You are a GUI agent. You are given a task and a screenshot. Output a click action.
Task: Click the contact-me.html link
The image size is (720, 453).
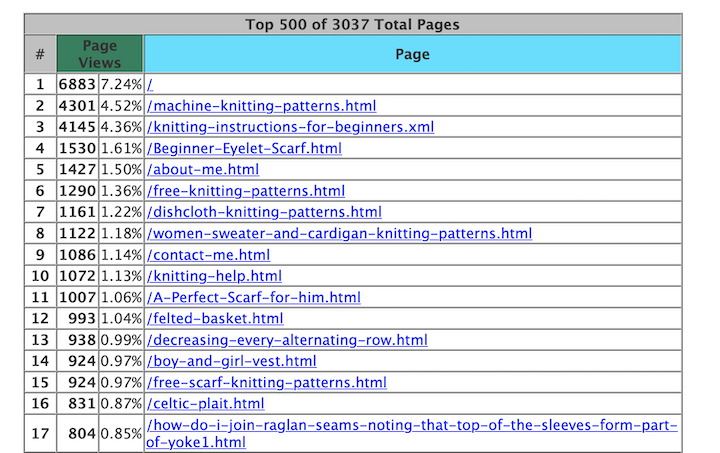click(208, 255)
